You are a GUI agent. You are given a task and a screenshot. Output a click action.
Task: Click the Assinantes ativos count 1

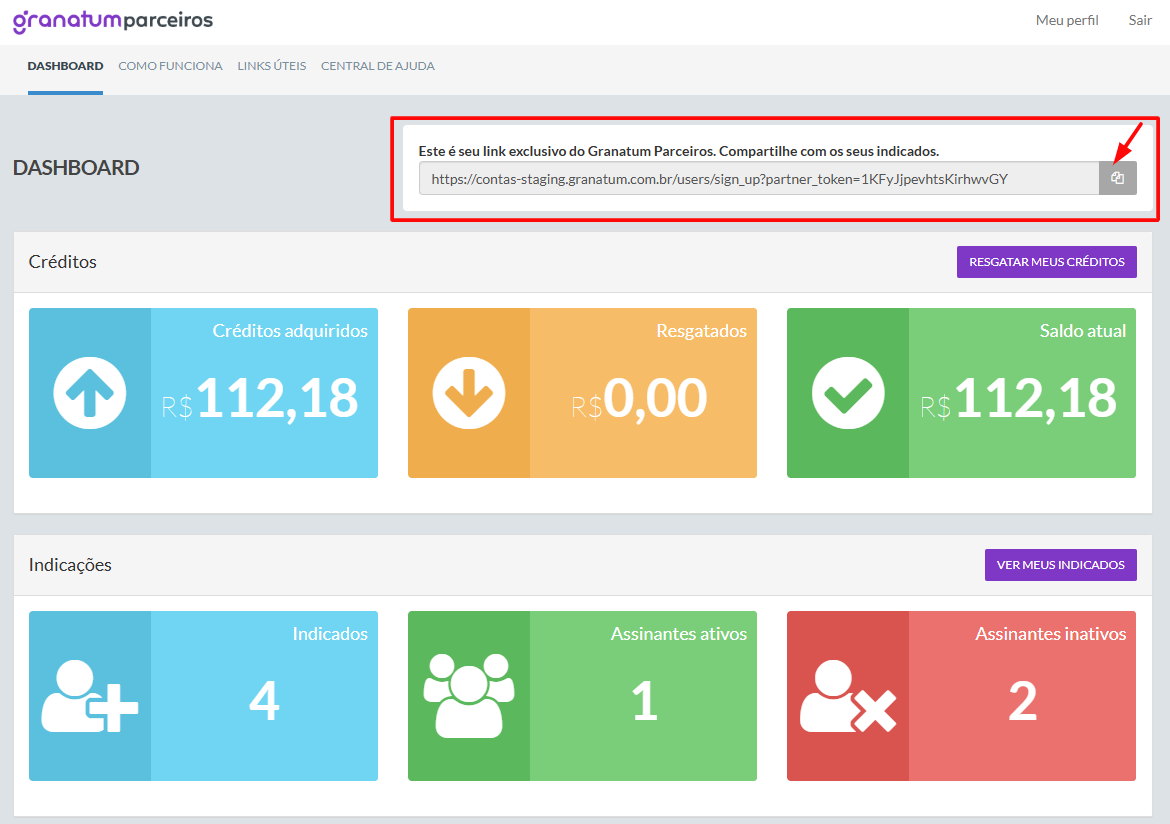pyautogui.click(x=645, y=701)
